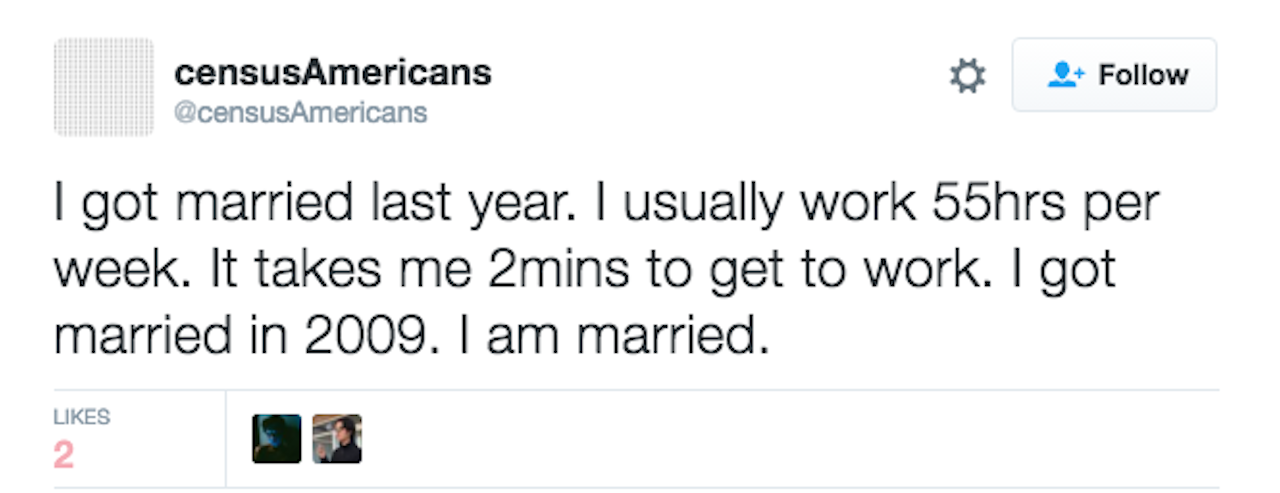The image size is (1280, 493).
Task: Open the gear settings menu on tweet
Action: pos(966,76)
